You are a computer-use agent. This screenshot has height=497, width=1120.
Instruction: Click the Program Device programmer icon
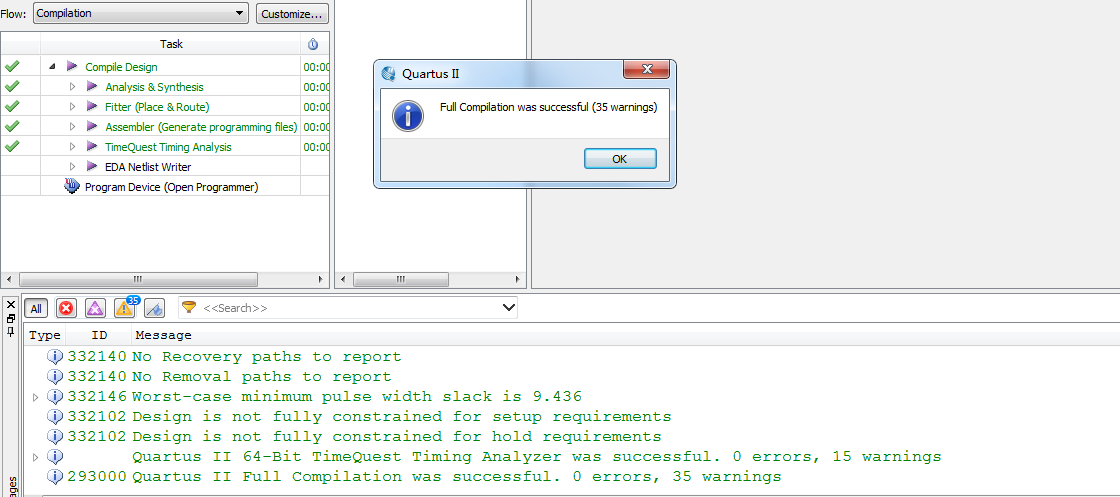(x=71, y=186)
